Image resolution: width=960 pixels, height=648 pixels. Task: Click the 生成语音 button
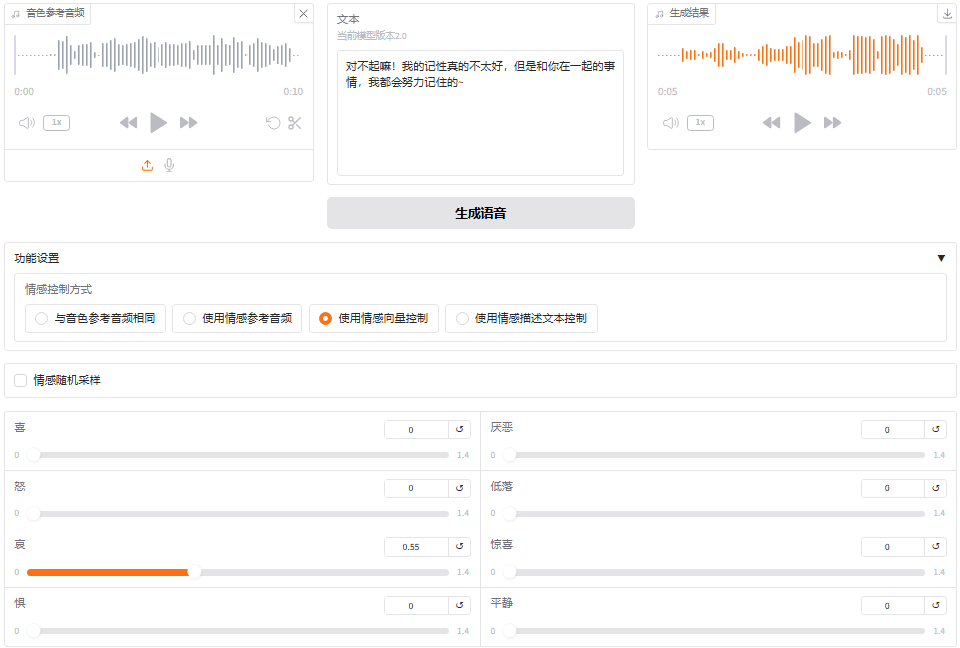point(480,213)
